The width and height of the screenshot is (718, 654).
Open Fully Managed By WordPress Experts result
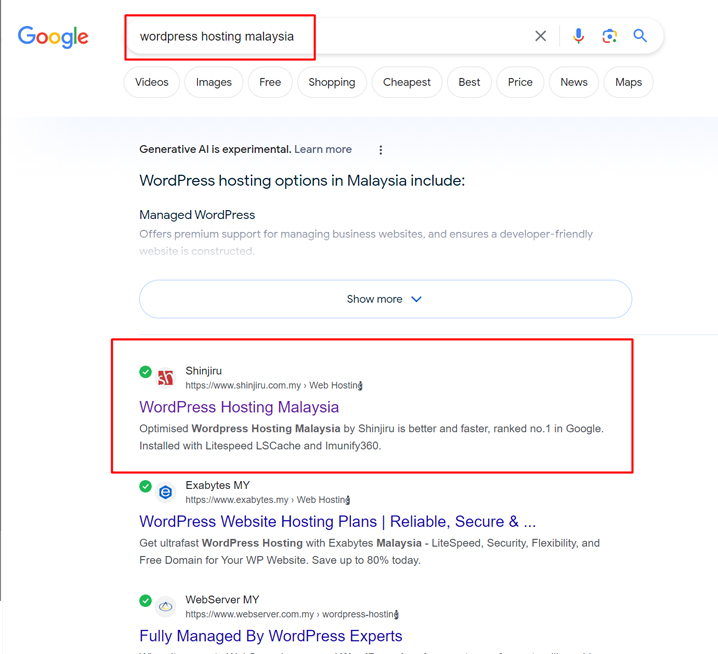(271, 636)
